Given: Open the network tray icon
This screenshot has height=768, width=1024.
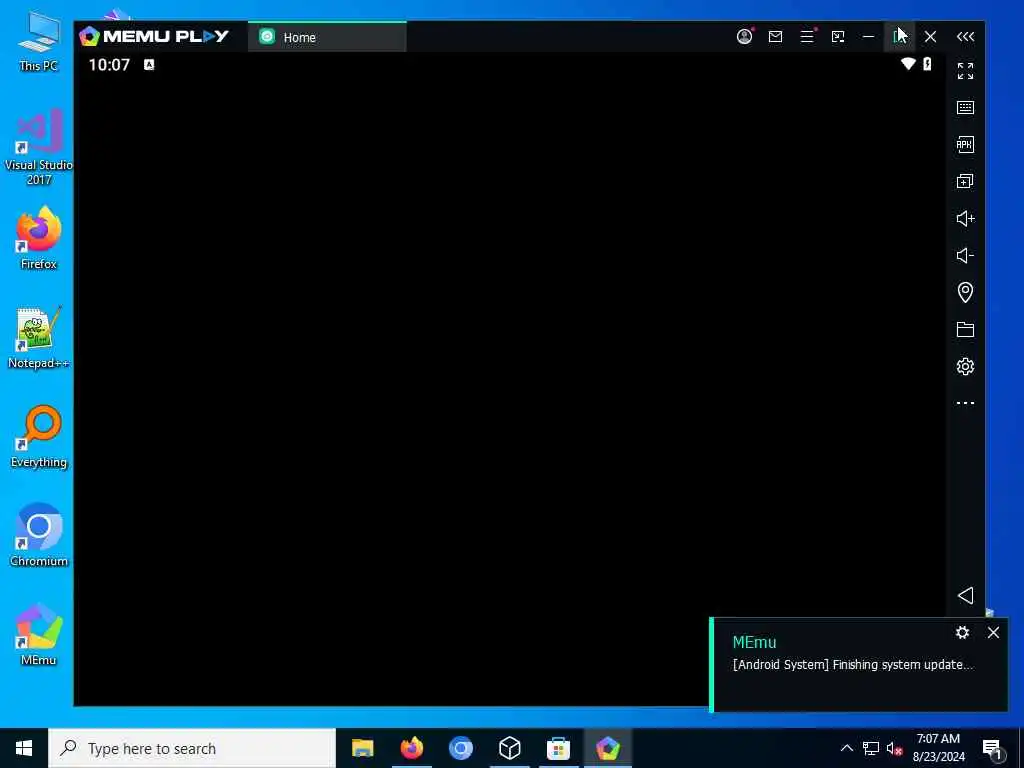Looking at the screenshot, I should (871, 748).
